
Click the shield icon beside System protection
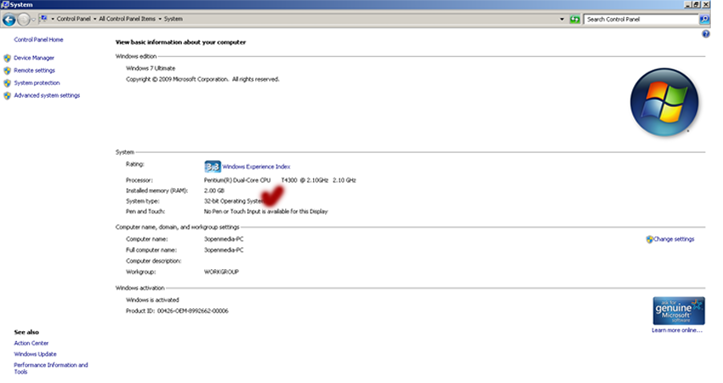(x=7, y=83)
